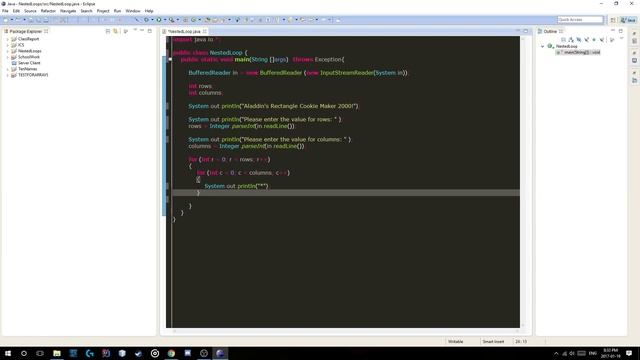Screen dimensions: 640x360
Task: Open Task View on the taskbar
Action: (x=40, y=353)
